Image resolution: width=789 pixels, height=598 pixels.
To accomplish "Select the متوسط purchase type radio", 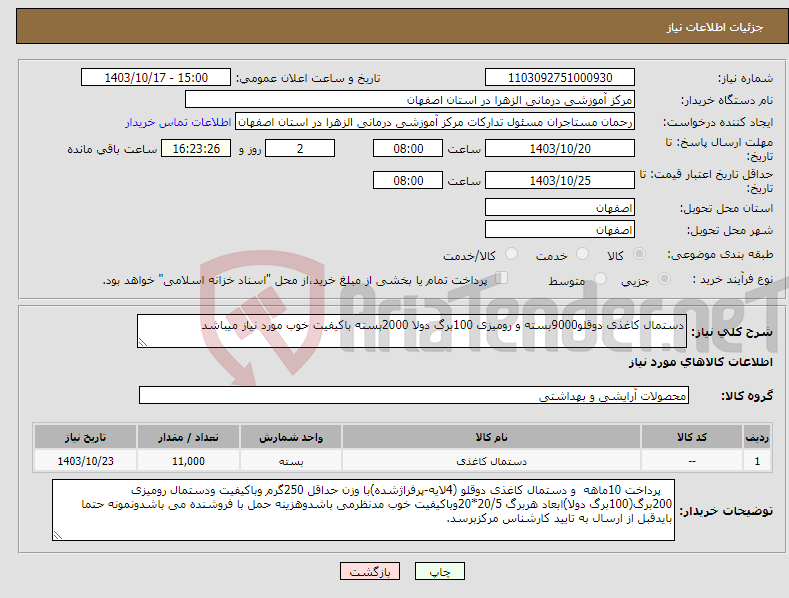I will point(600,279).
